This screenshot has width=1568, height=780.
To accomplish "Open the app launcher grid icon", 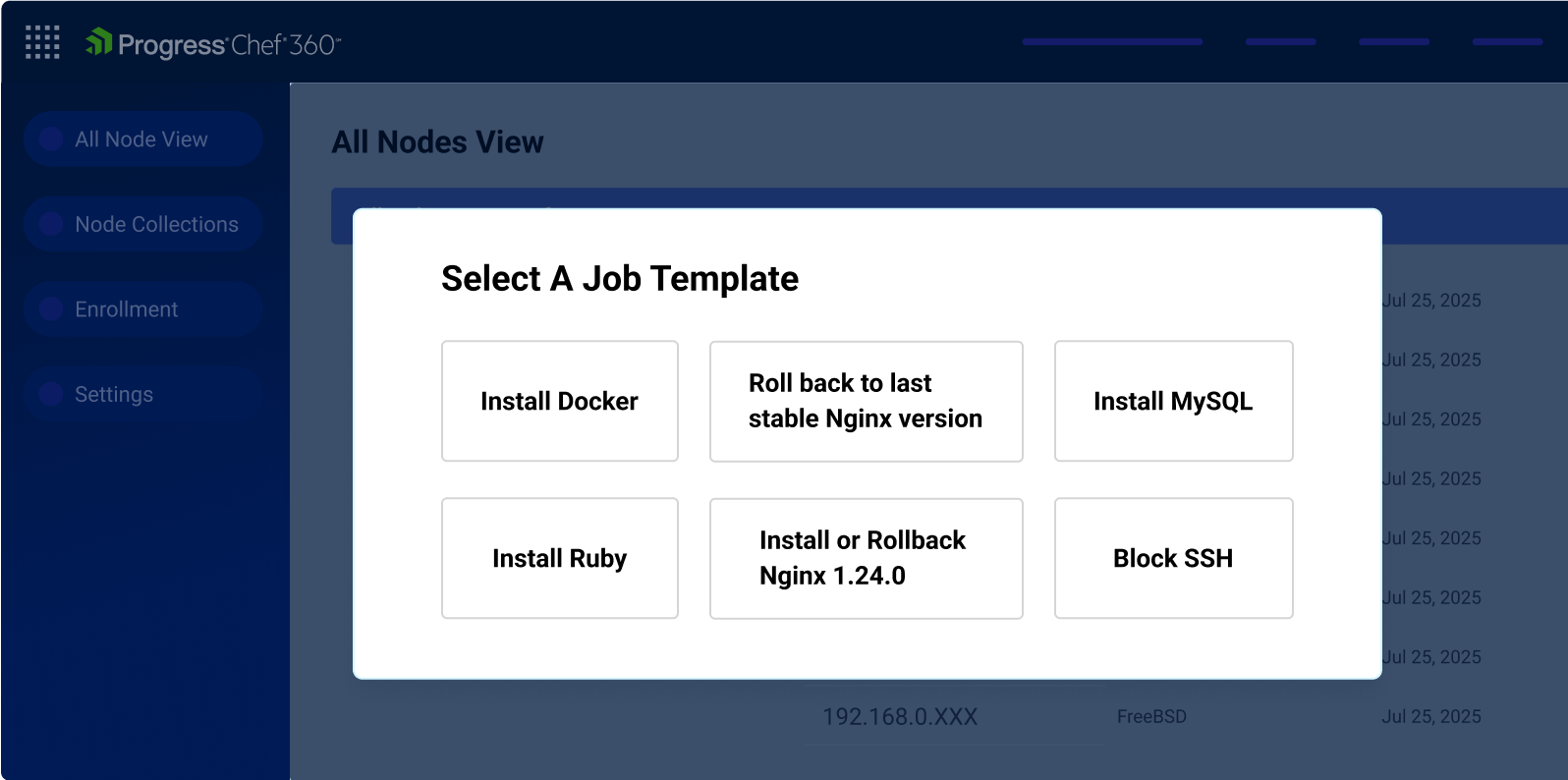I will 42,42.
